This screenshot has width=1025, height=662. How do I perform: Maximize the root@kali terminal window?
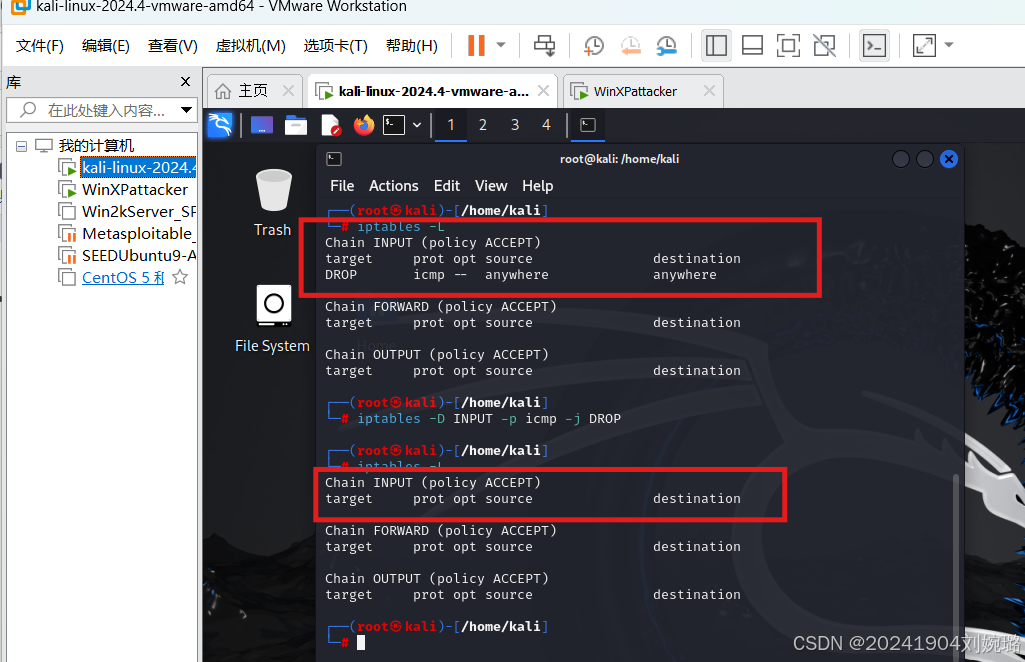(x=924, y=159)
